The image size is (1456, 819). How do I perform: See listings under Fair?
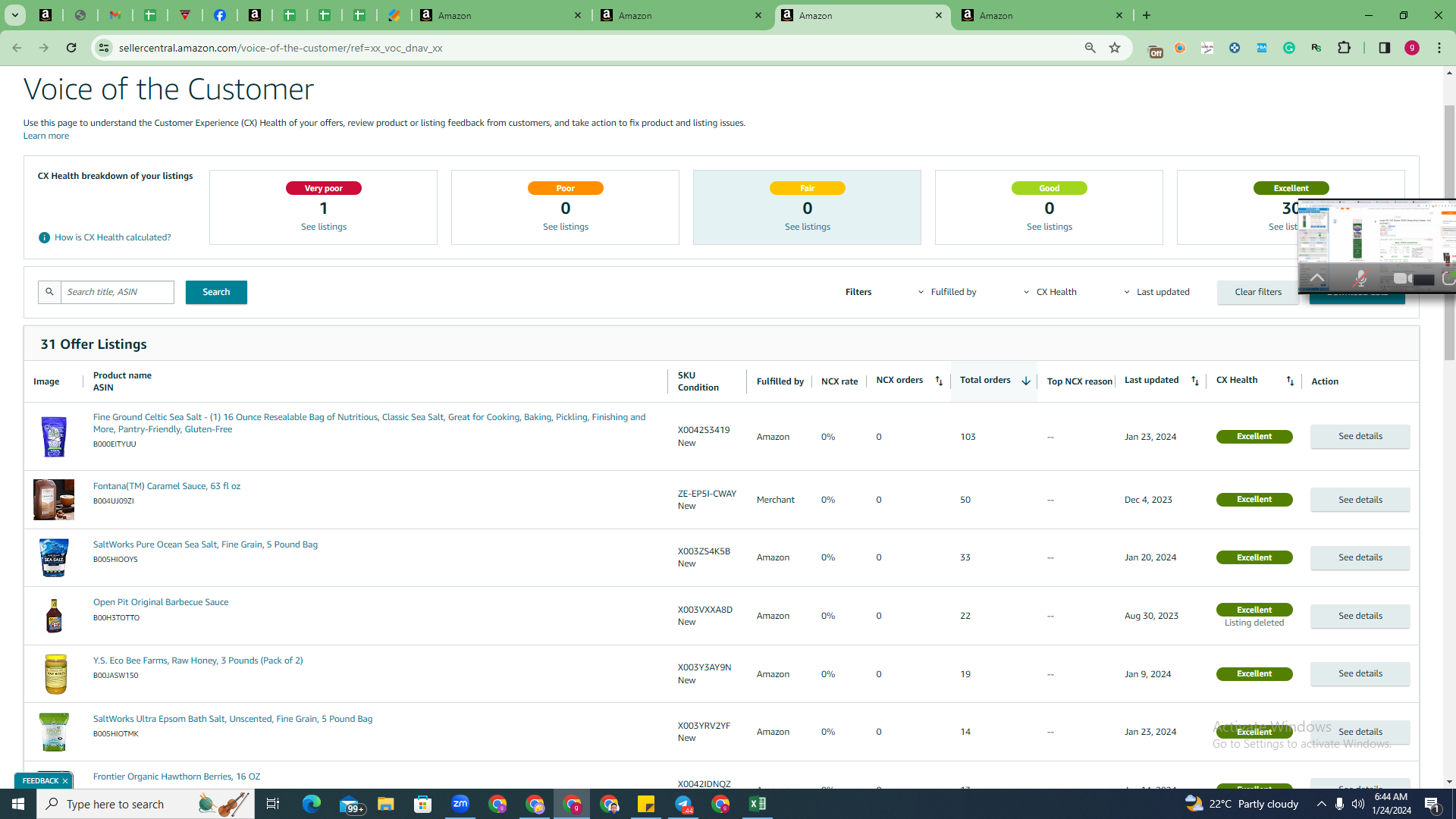pos(808,227)
